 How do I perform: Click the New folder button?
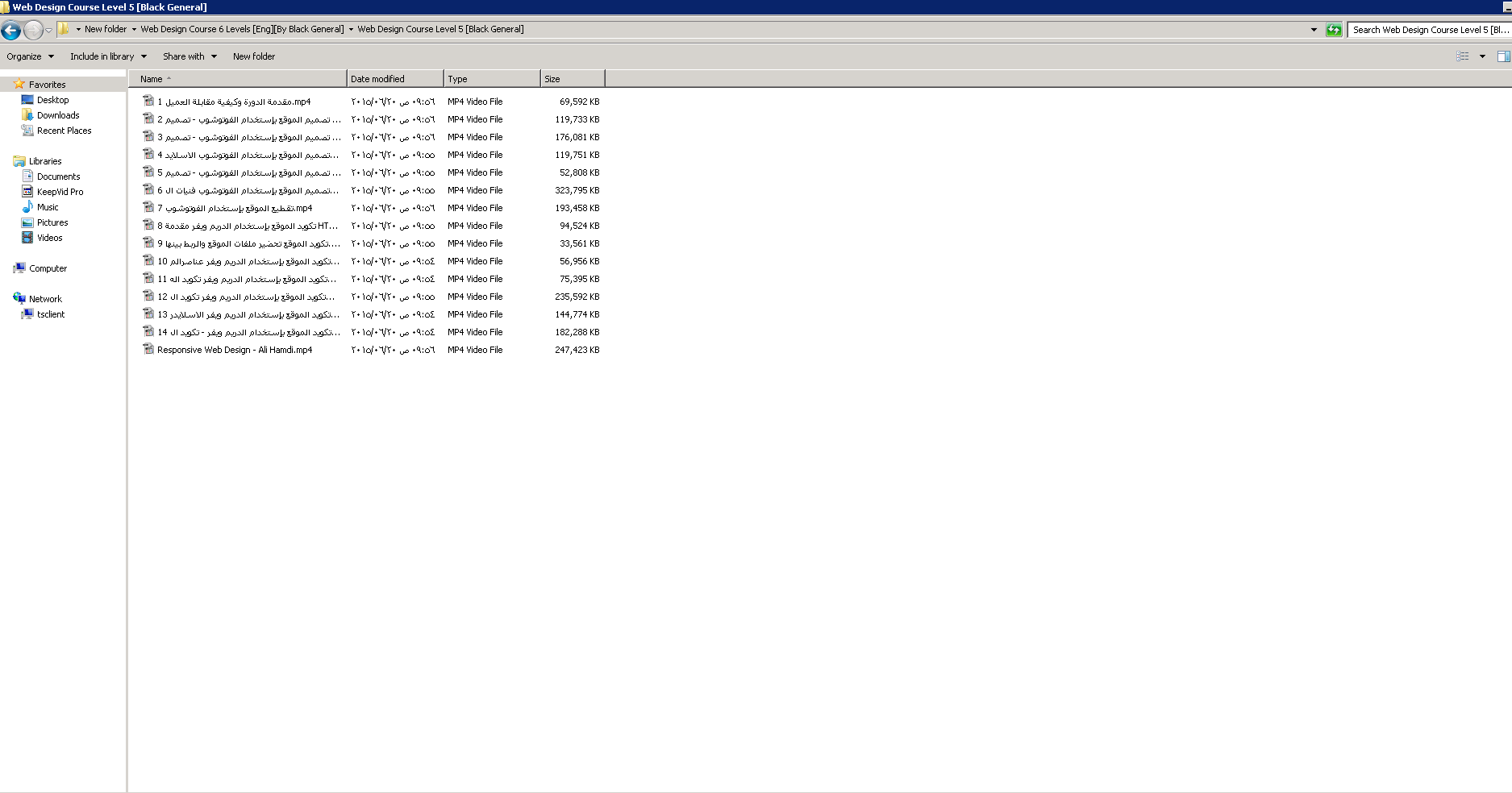254,56
